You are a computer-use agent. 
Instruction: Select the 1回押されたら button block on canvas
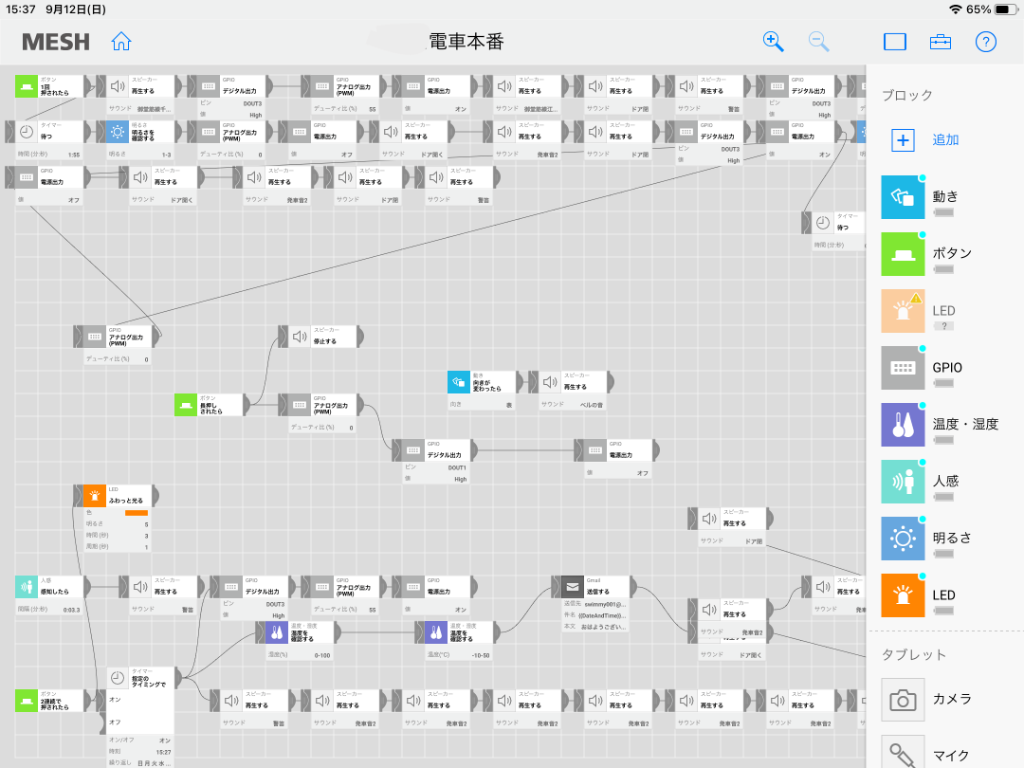click(50, 86)
